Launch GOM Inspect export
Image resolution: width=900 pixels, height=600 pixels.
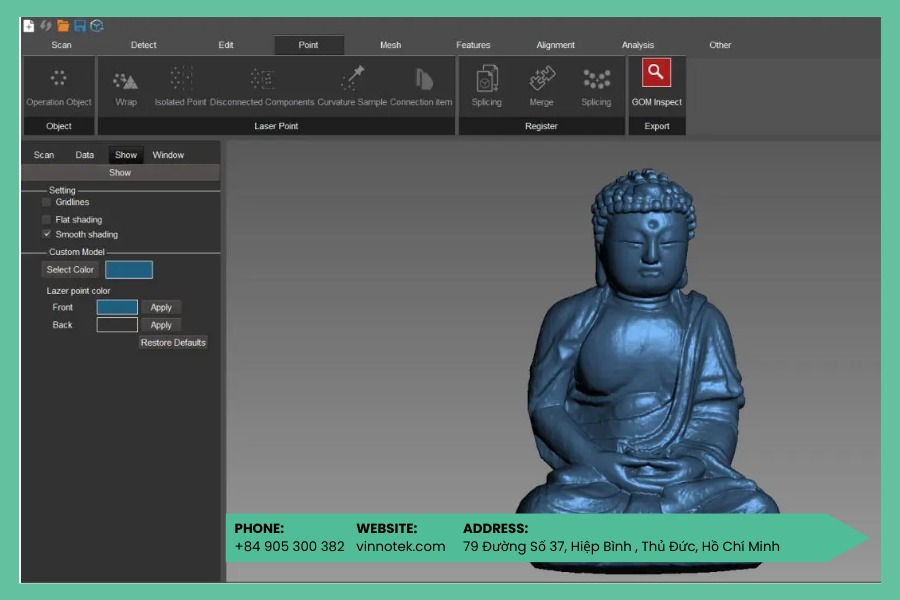tap(657, 83)
